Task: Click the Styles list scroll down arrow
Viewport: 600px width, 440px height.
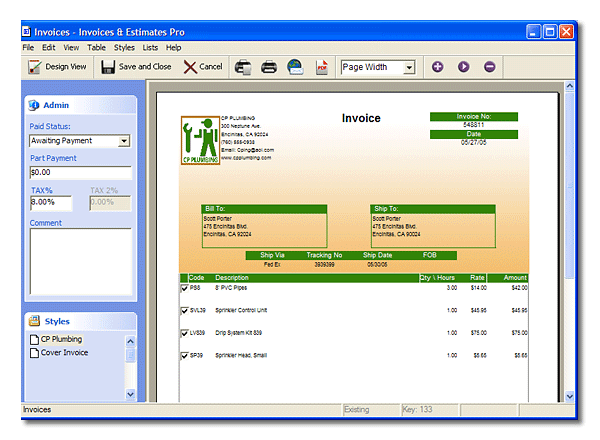Action: point(130,394)
